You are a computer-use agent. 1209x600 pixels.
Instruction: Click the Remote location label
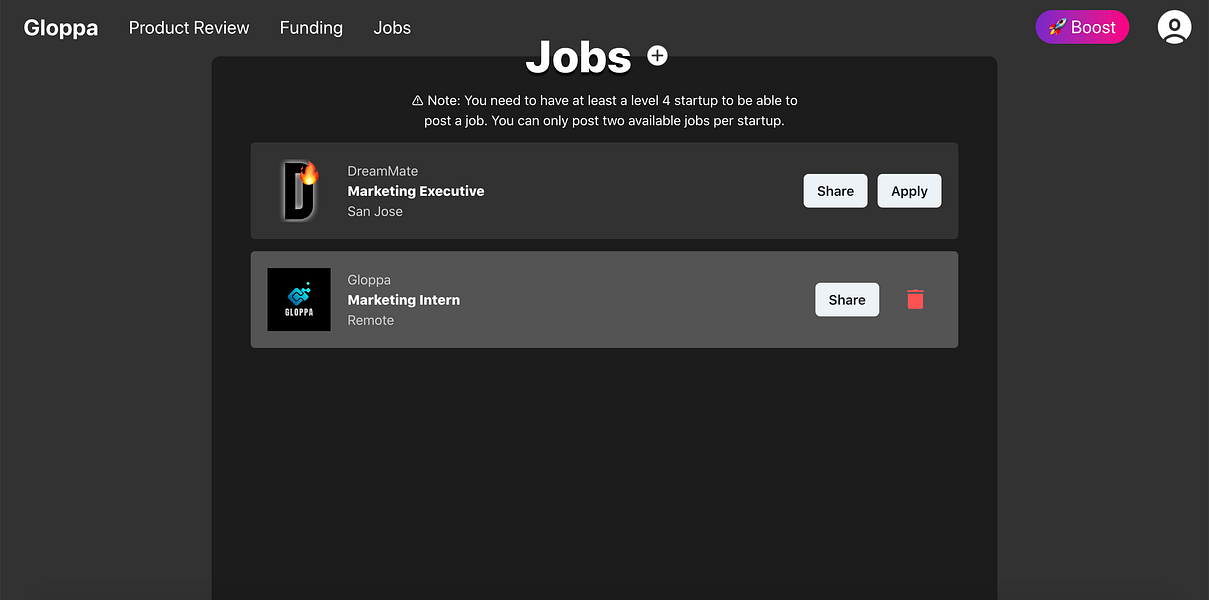tap(370, 320)
